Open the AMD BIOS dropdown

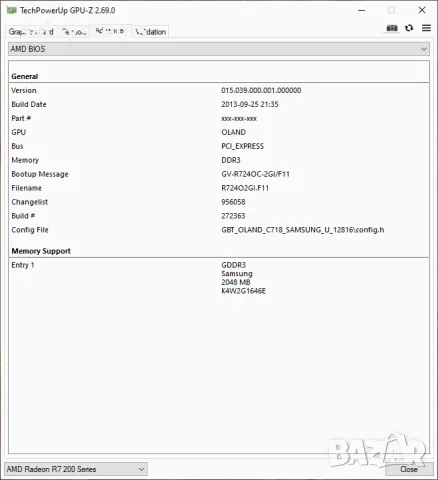coord(219,49)
